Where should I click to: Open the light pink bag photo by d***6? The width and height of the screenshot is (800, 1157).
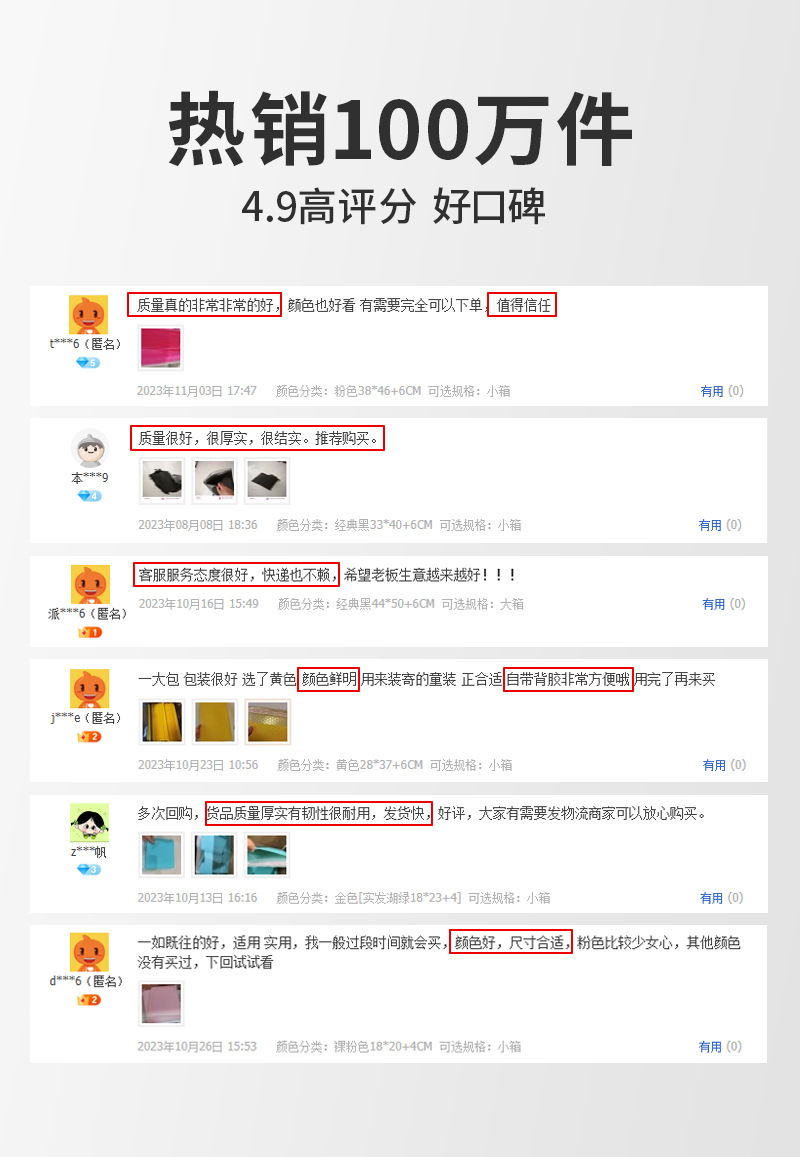pos(161,1004)
